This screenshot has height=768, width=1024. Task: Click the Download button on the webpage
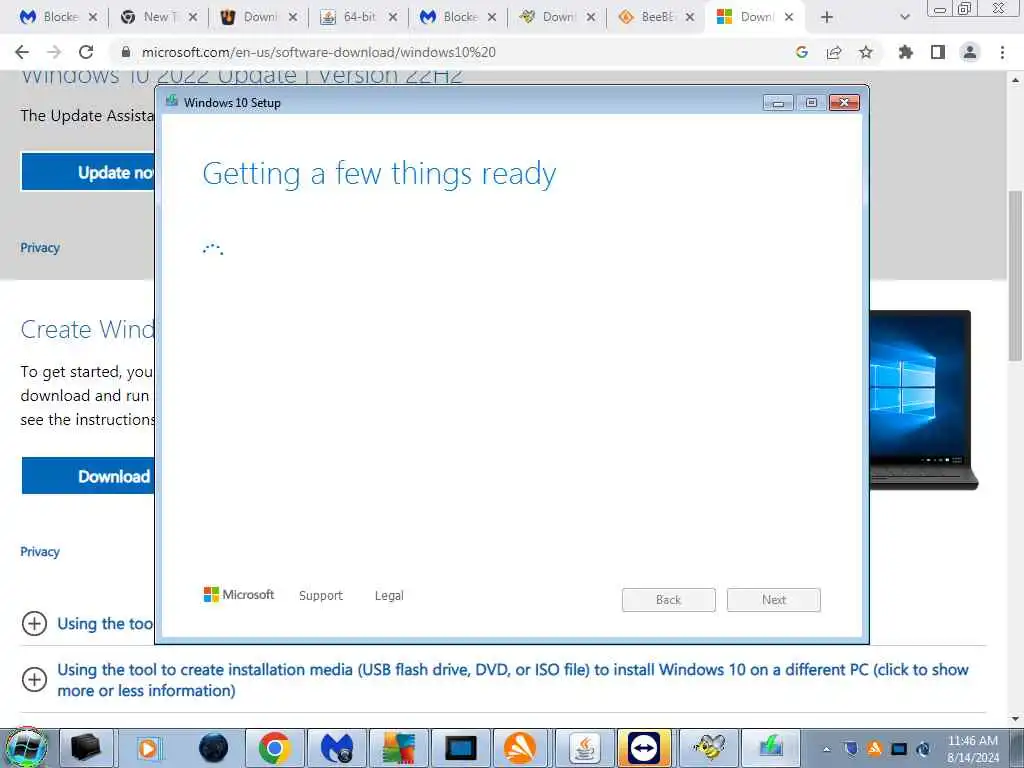point(88,475)
